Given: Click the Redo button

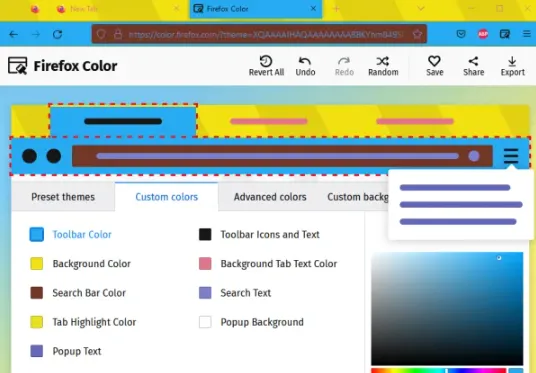Looking at the screenshot, I should 344,66.
